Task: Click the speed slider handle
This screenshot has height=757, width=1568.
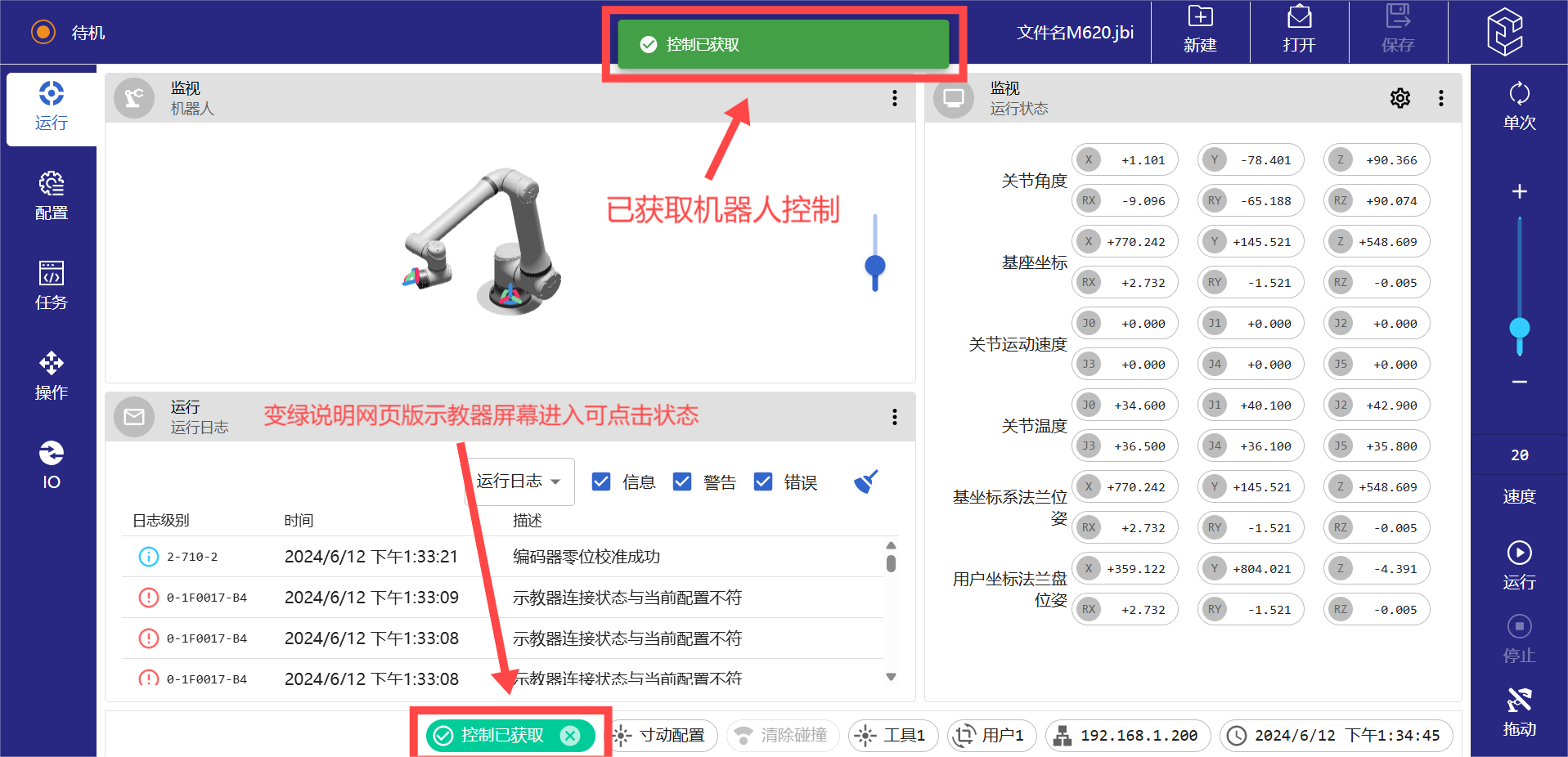Action: click(1519, 329)
